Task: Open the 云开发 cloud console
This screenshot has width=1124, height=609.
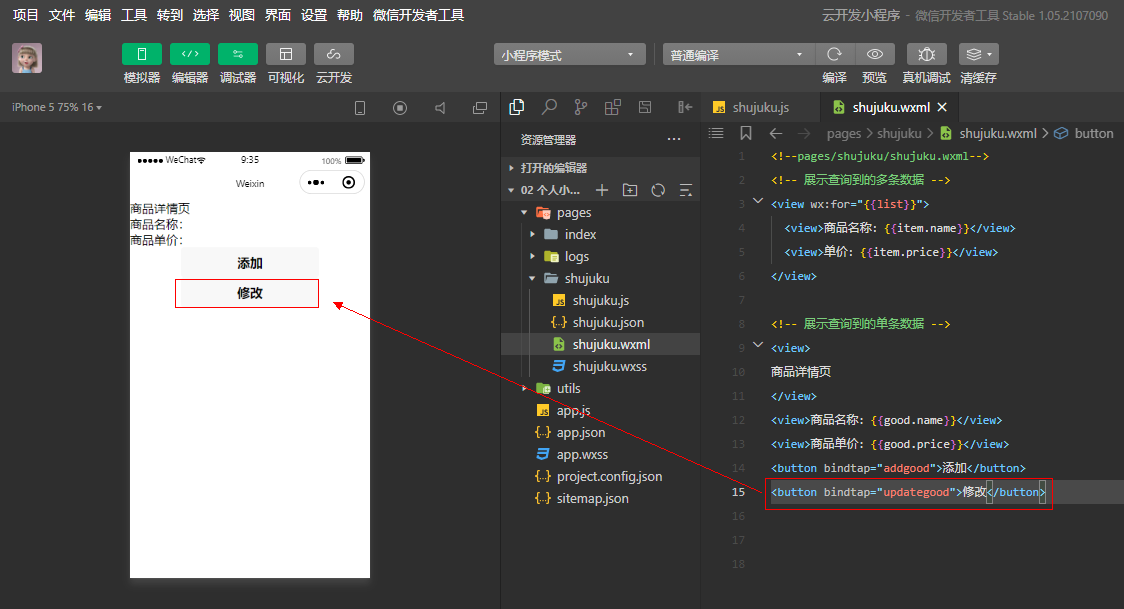Action: 333,54
